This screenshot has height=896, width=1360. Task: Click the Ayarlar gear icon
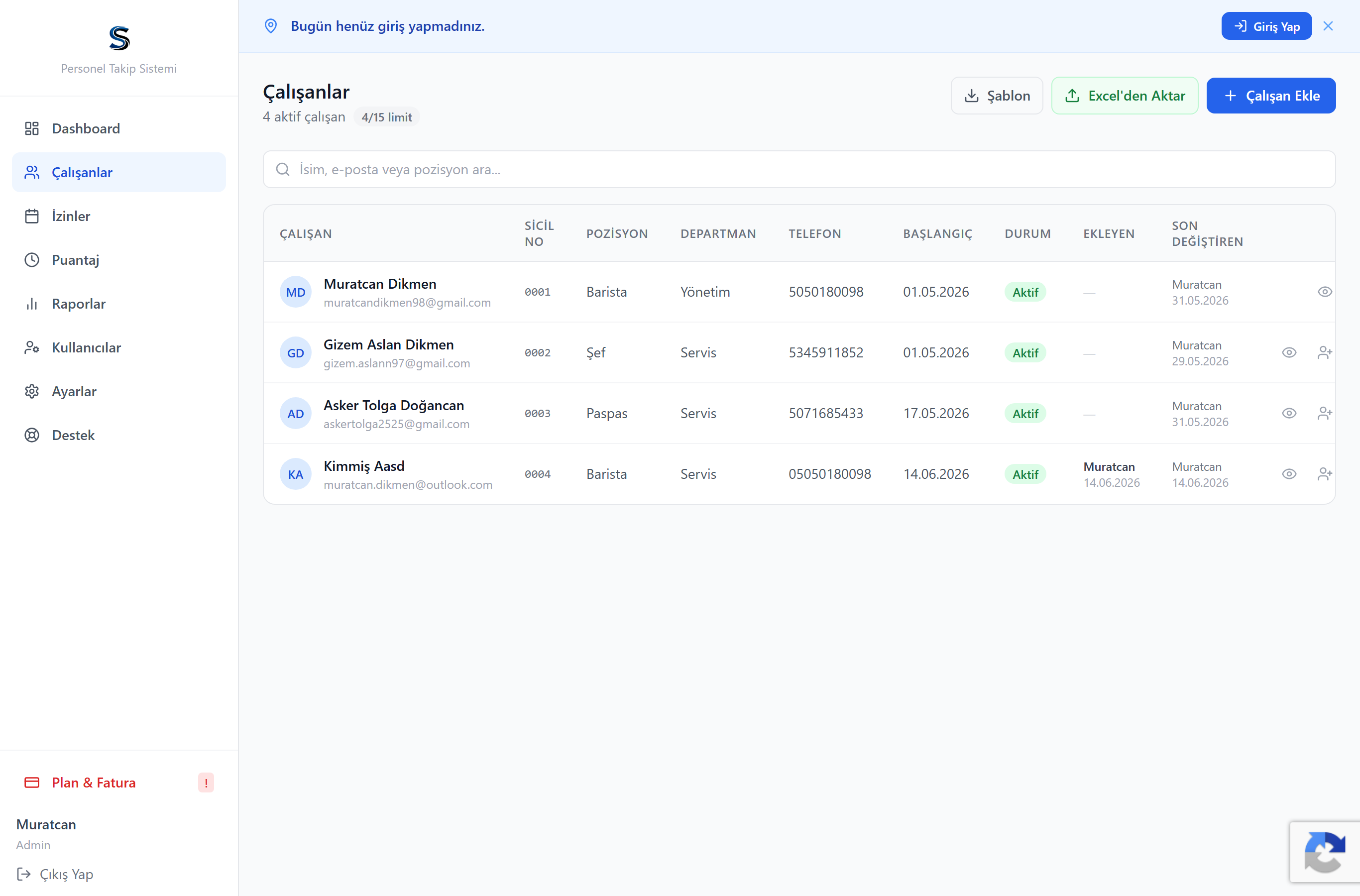pyautogui.click(x=32, y=391)
